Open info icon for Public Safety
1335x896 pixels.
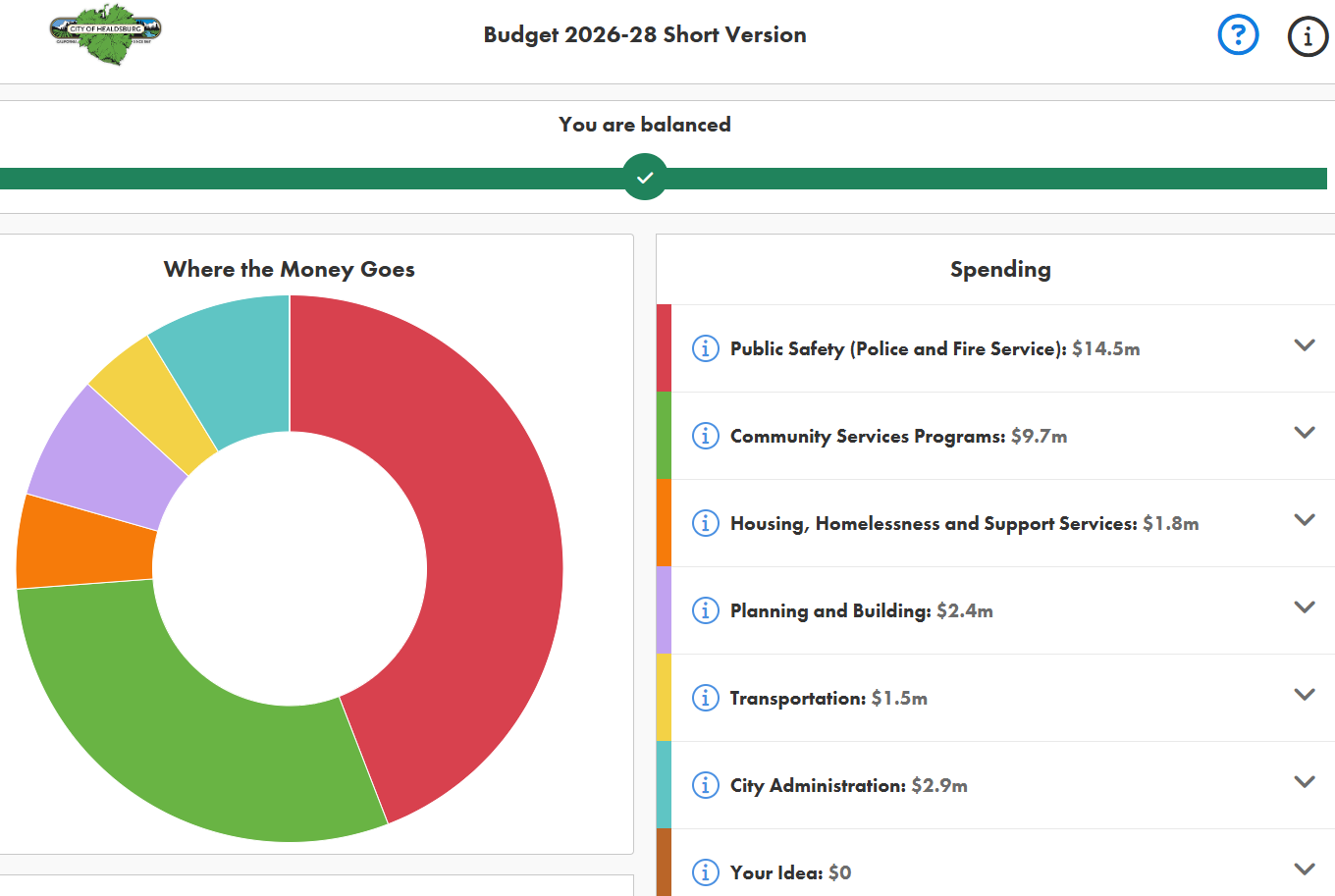(705, 348)
